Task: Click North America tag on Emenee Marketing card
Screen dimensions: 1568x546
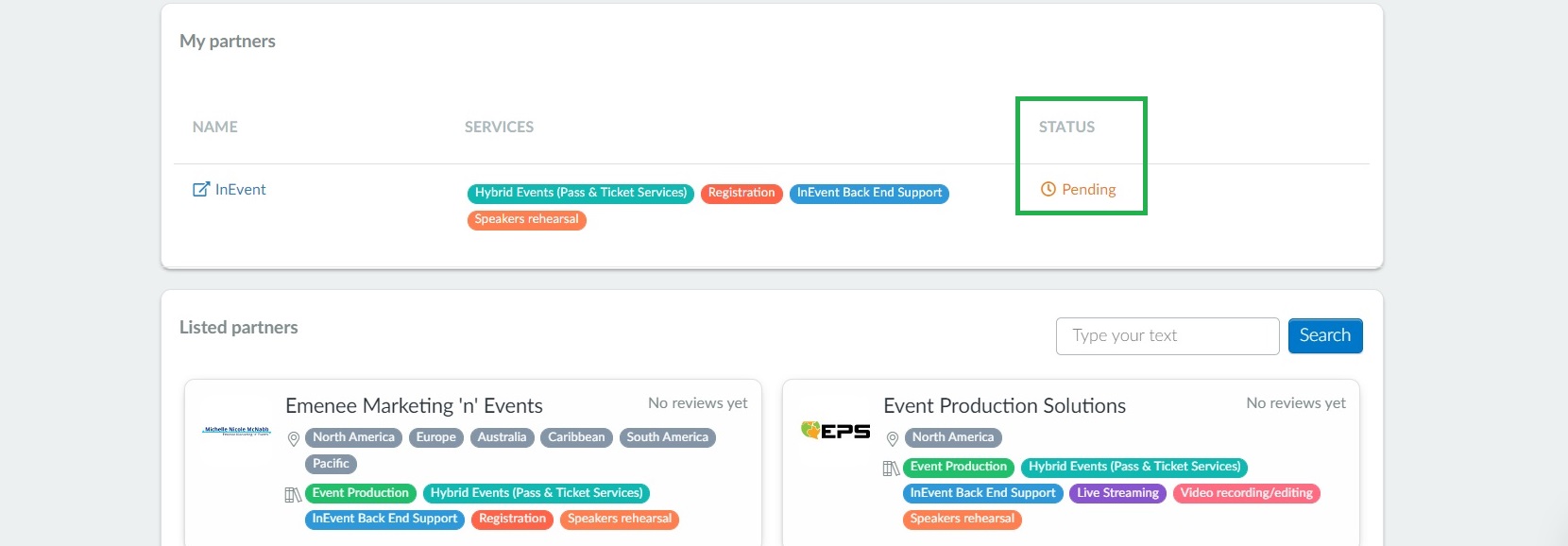Action: click(353, 437)
